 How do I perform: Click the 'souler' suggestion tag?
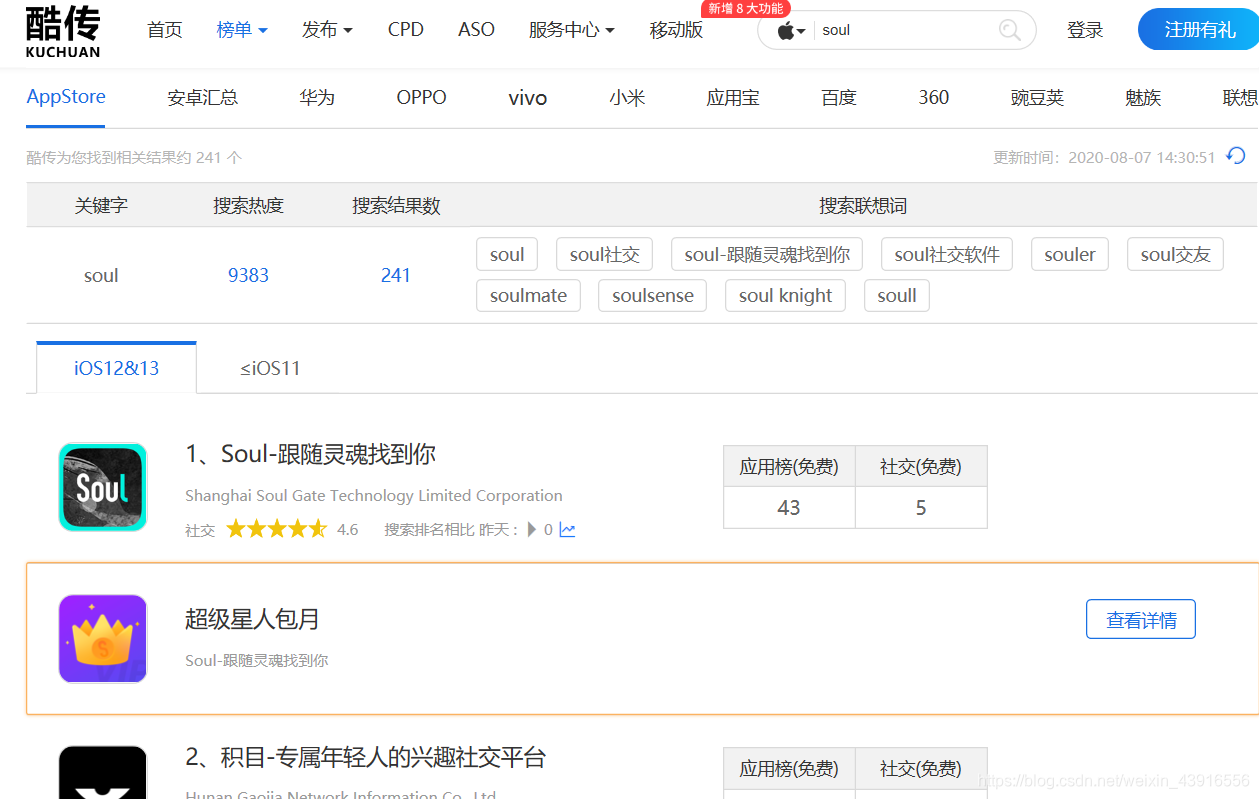click(x=1070, y=254)
